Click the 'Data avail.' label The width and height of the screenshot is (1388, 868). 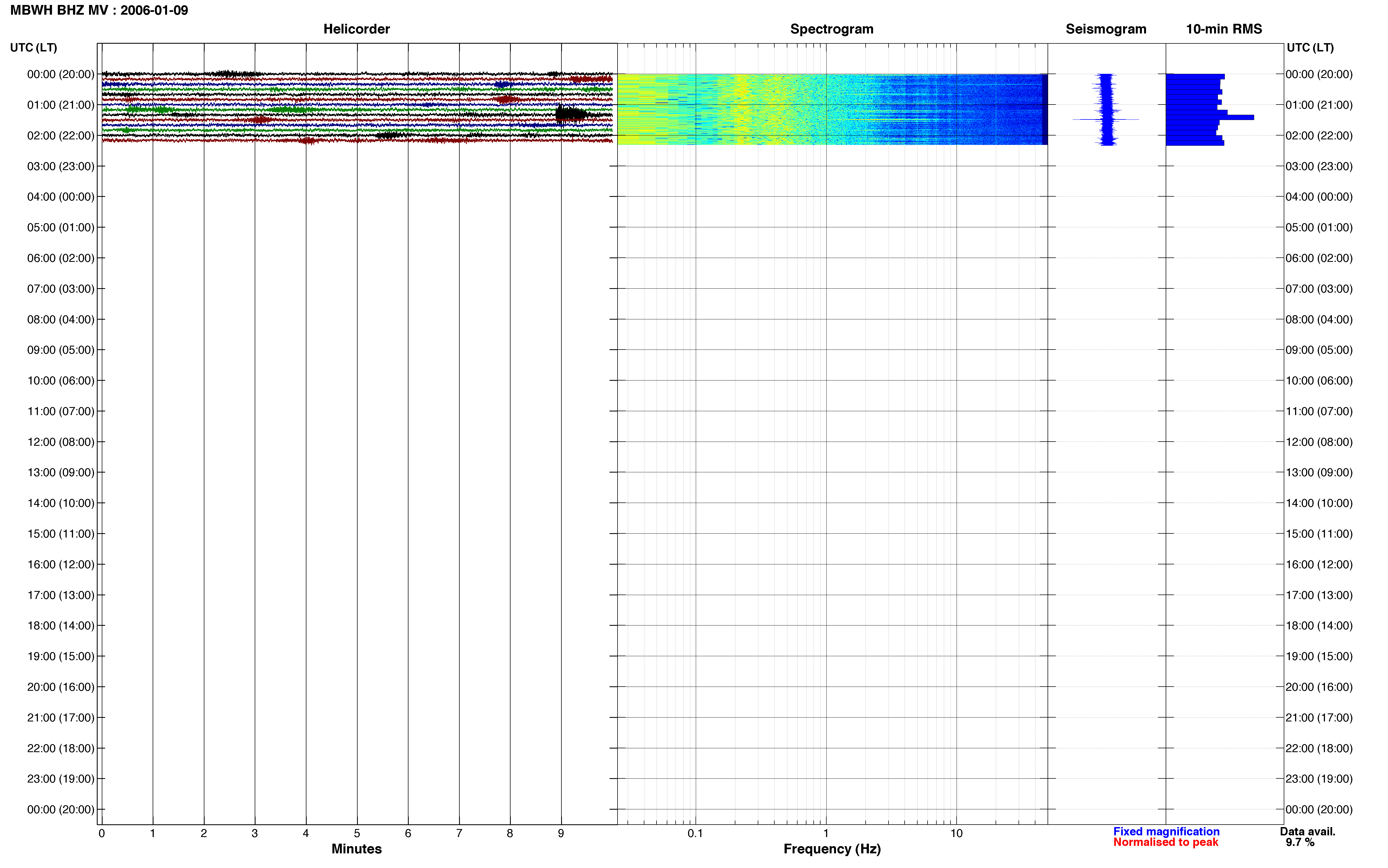[1307, 831]
